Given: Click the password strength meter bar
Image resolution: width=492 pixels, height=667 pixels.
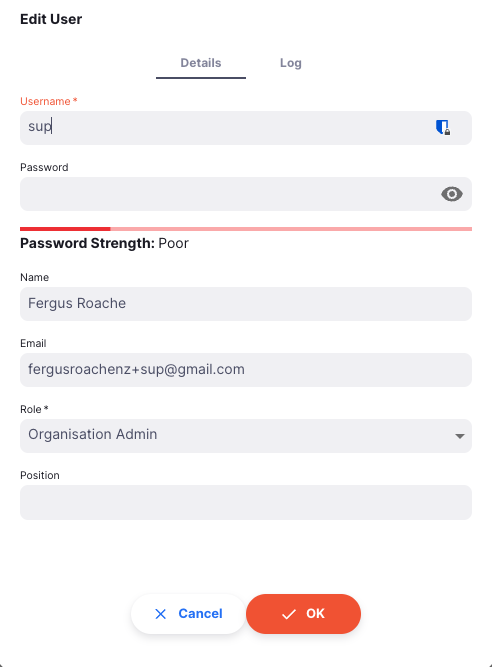Looking at the screenshot, I should [x=246, y=229].
